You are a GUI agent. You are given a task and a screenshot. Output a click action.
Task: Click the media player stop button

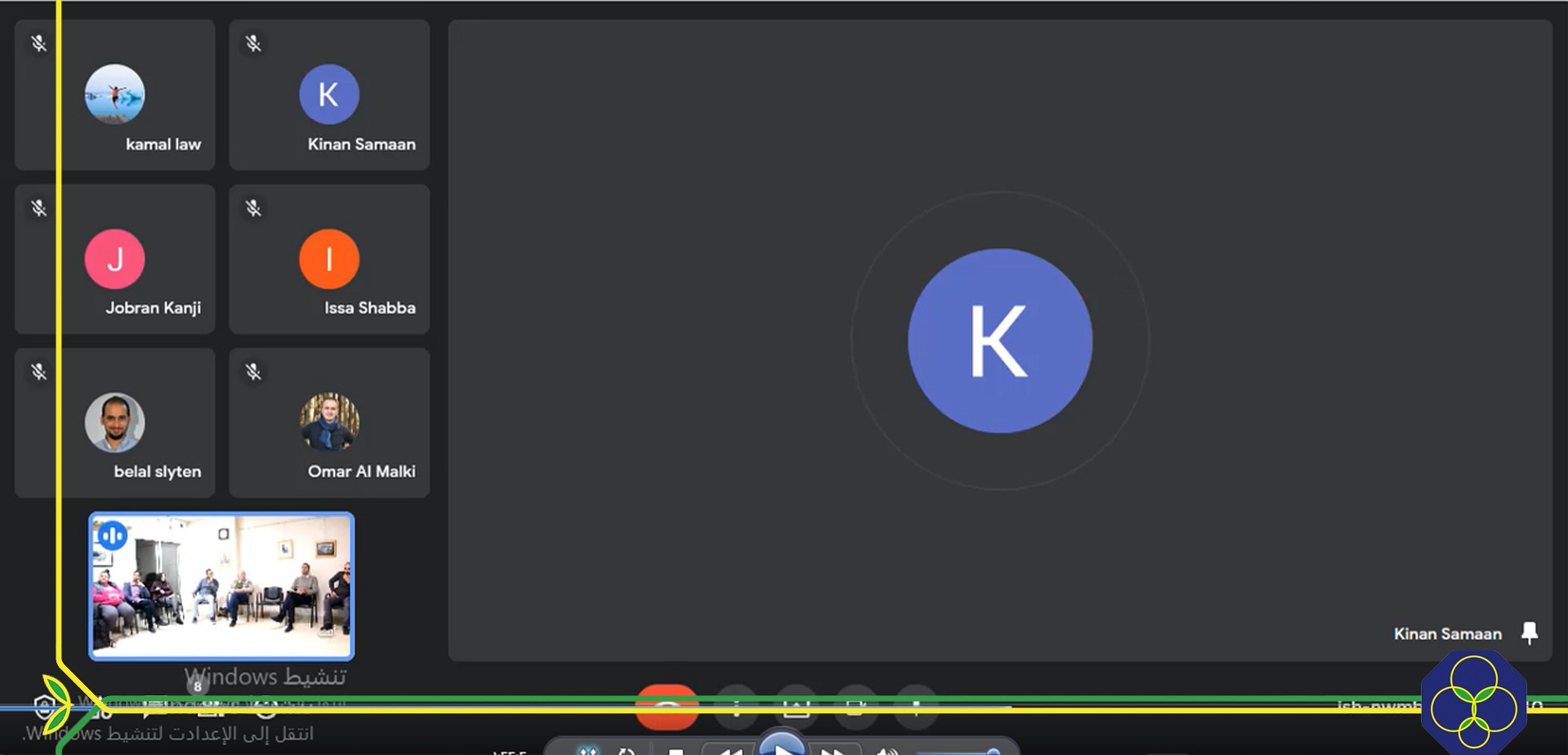675,749
